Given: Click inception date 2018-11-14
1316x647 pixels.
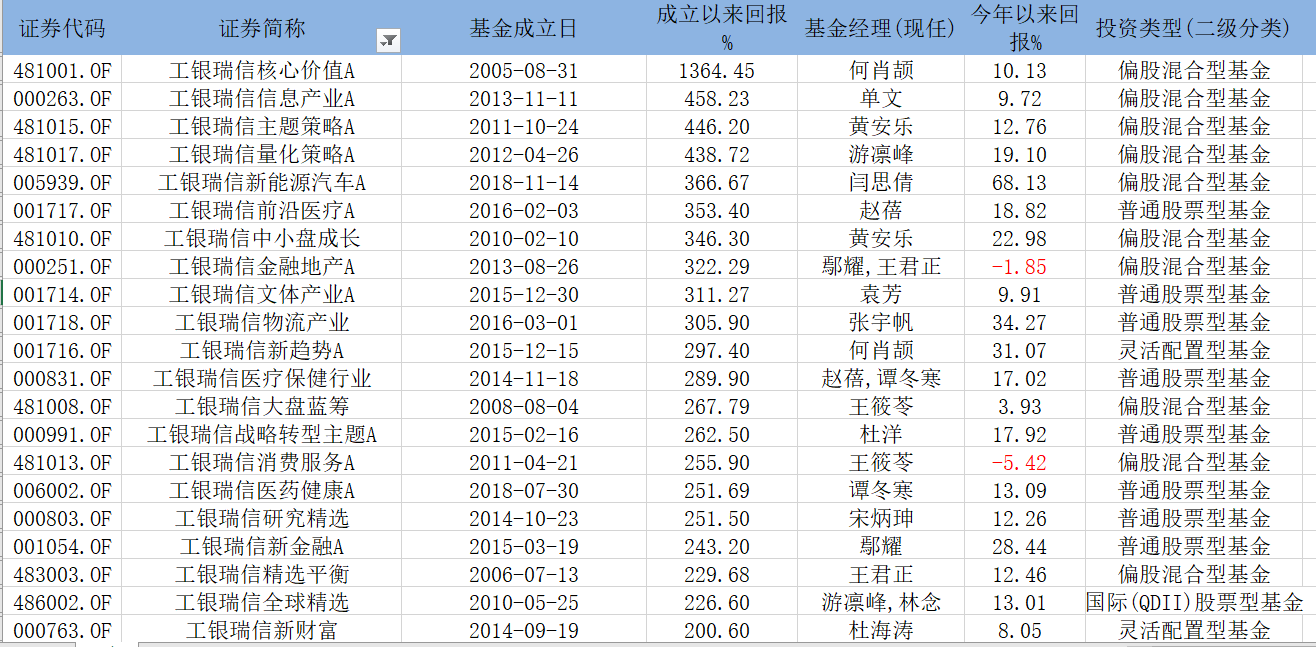Looking at the screenshot, I should point(524,182).
